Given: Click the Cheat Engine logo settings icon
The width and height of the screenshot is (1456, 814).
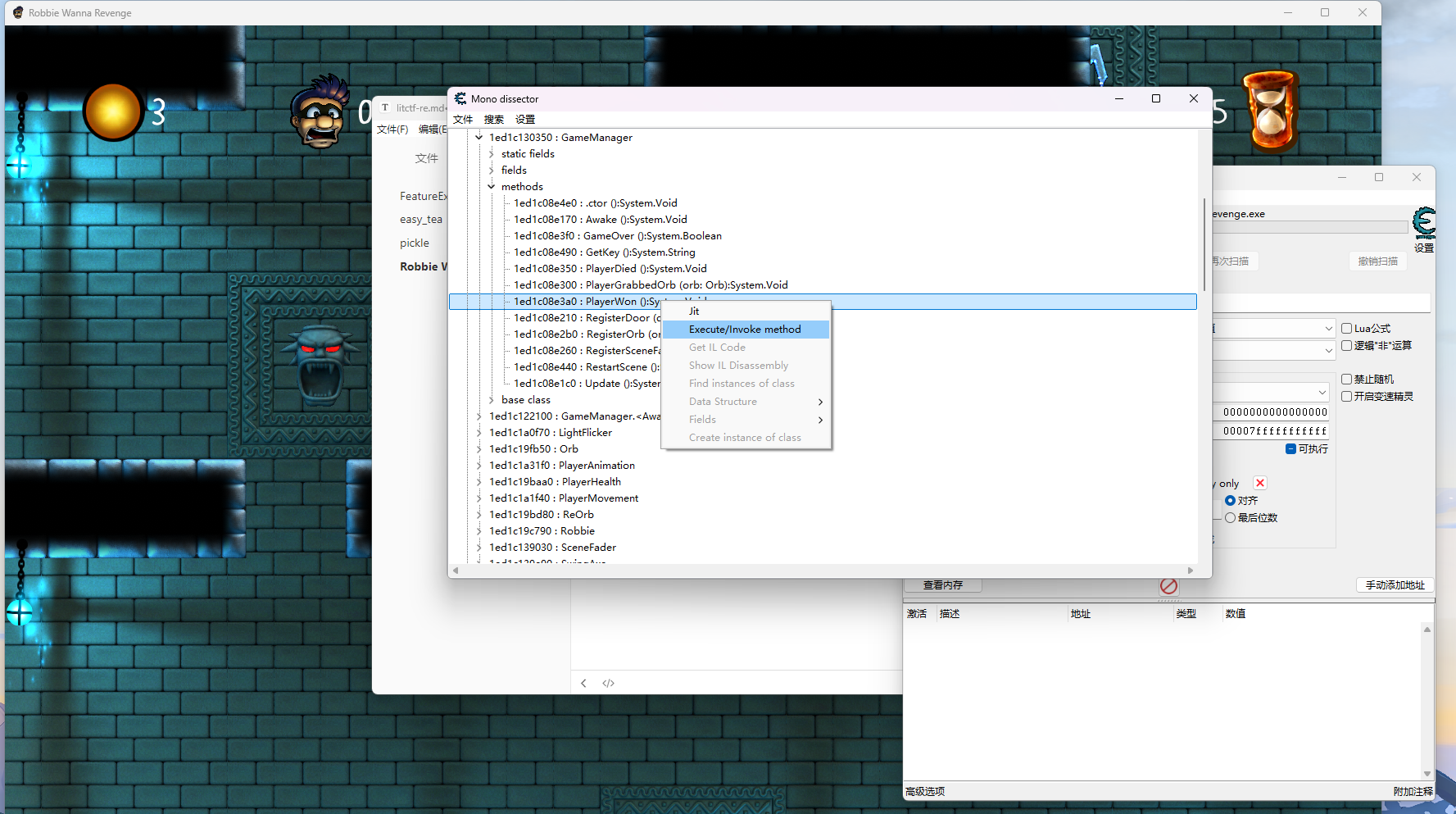Looking at the screenshot, I should tap(1424, 223).
